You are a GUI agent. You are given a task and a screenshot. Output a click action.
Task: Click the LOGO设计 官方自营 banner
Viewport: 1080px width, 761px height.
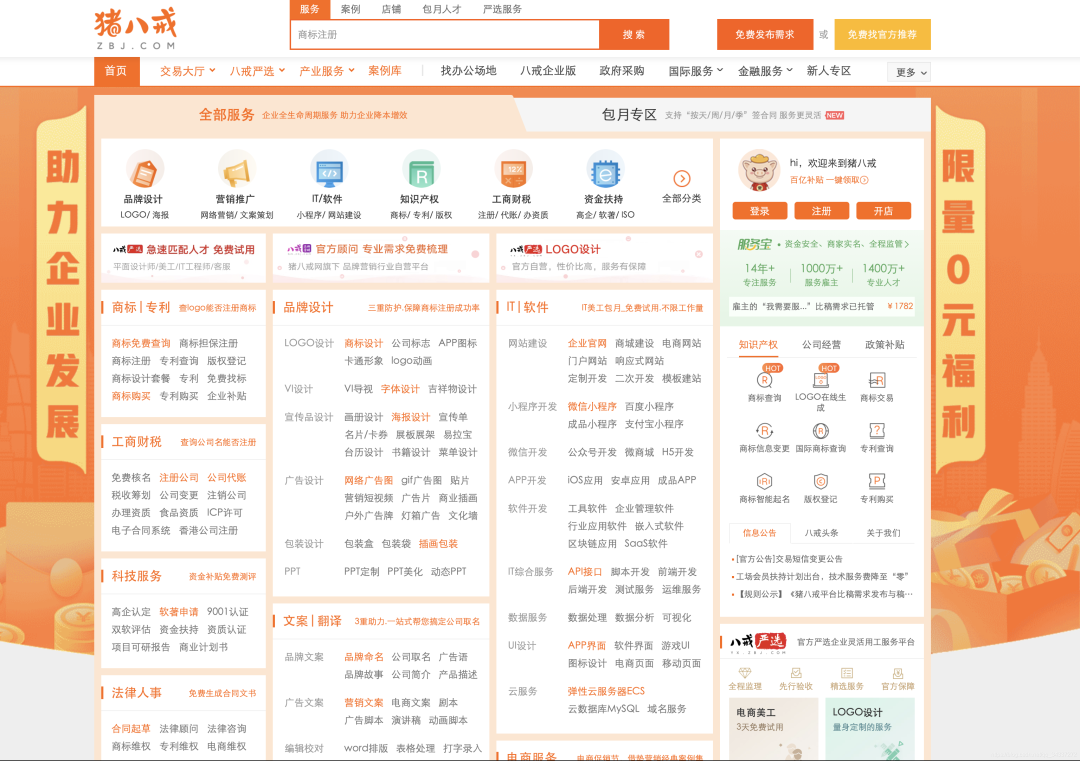coord(604,258)
